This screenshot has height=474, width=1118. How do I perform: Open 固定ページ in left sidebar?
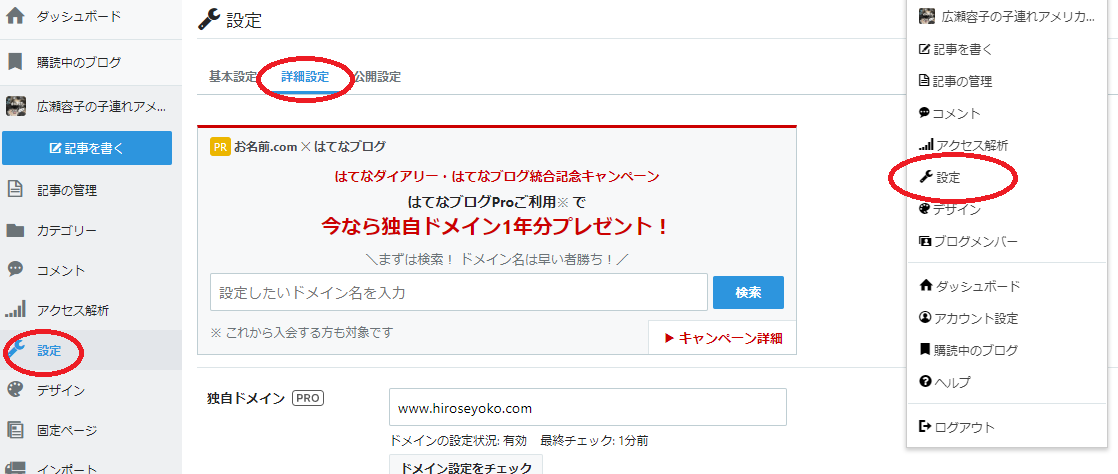(66, 430)
